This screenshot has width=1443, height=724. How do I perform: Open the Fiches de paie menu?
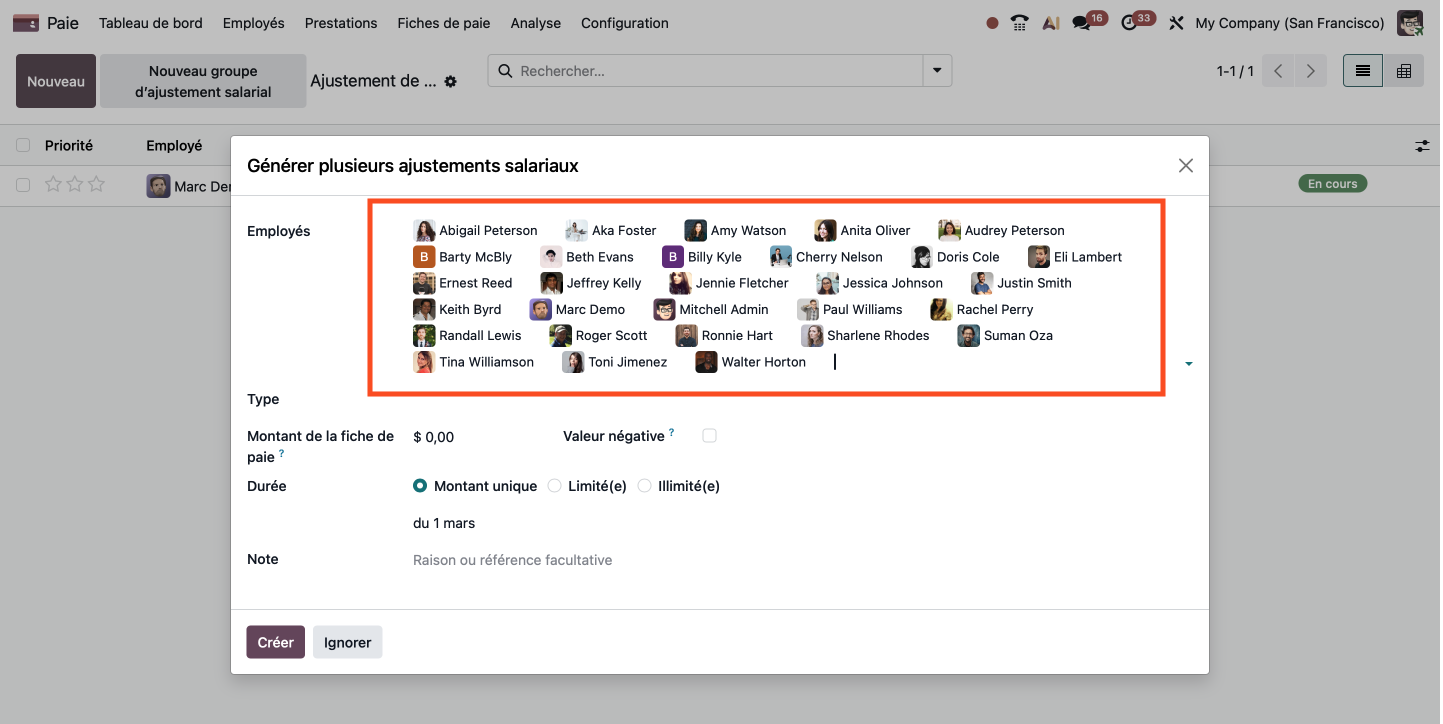point(443,23)
